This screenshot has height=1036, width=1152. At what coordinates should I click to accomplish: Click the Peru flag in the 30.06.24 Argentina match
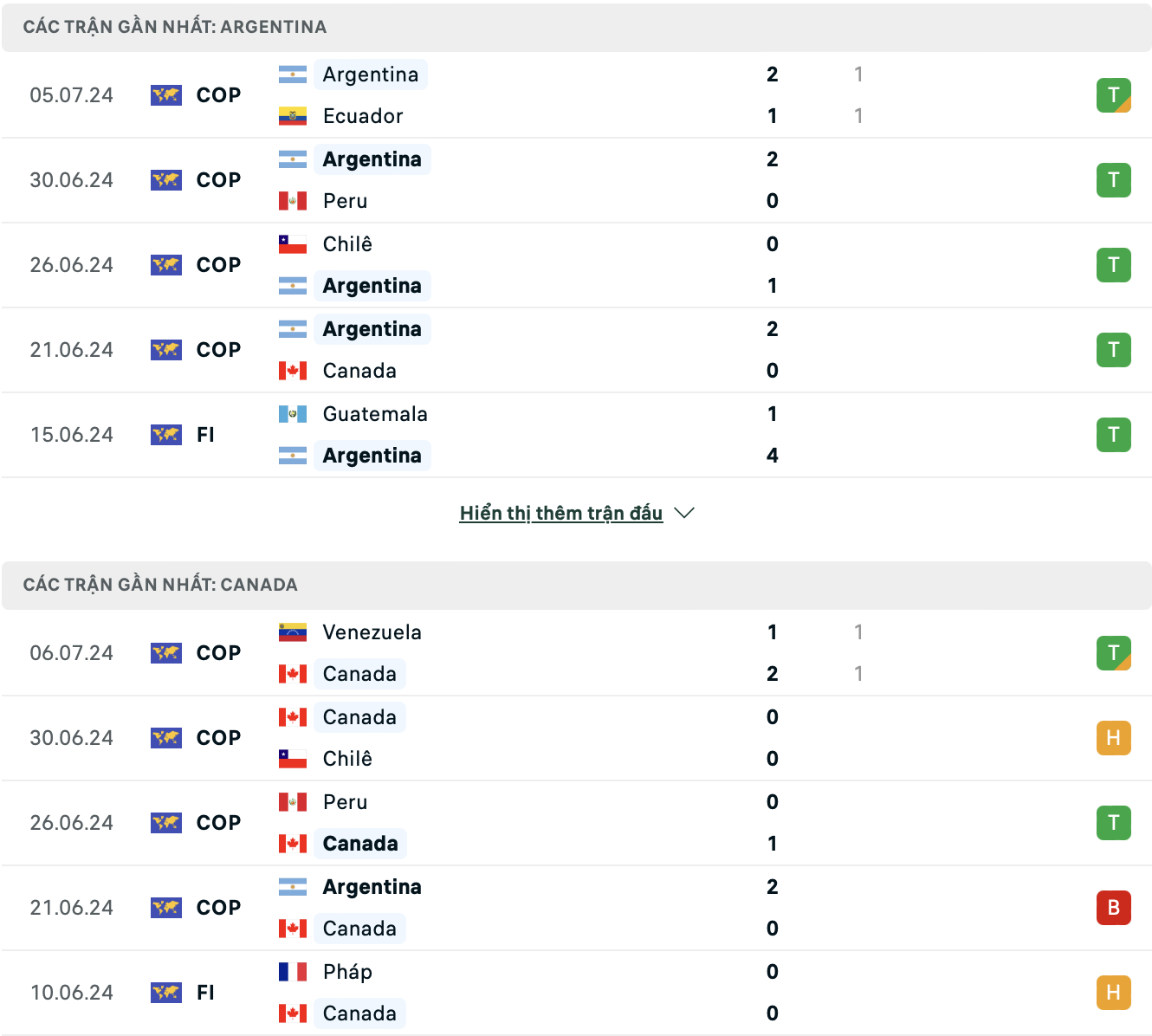pos(293,201)
